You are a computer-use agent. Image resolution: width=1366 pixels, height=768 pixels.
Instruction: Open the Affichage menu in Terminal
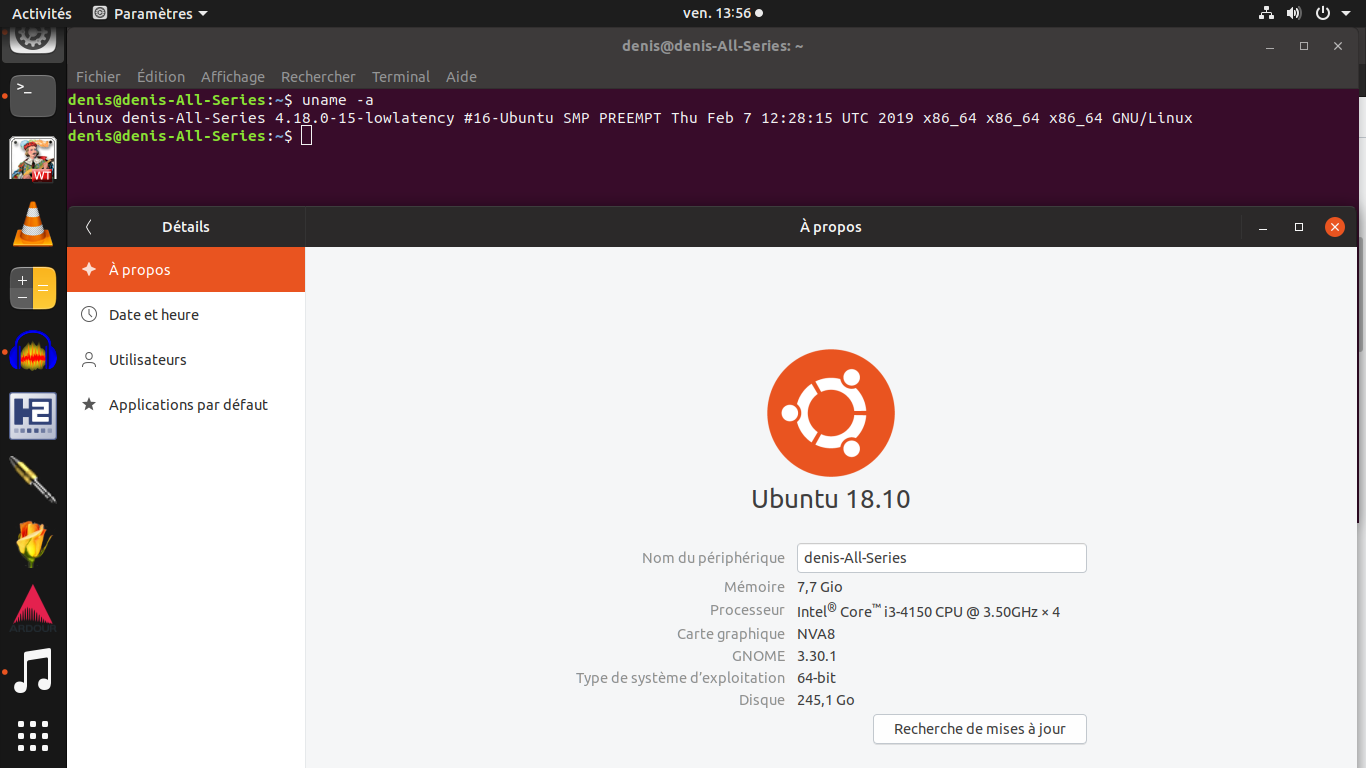tap(233, 77)
